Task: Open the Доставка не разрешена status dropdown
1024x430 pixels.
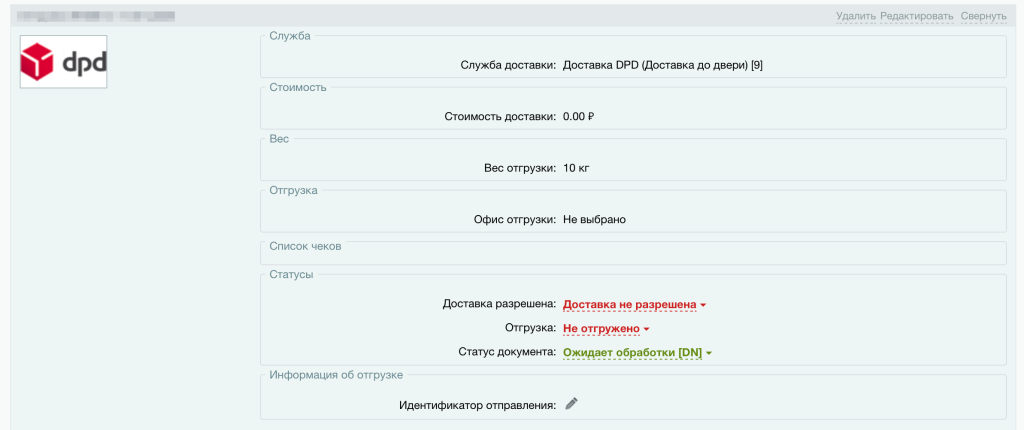Action: point(634,304)
